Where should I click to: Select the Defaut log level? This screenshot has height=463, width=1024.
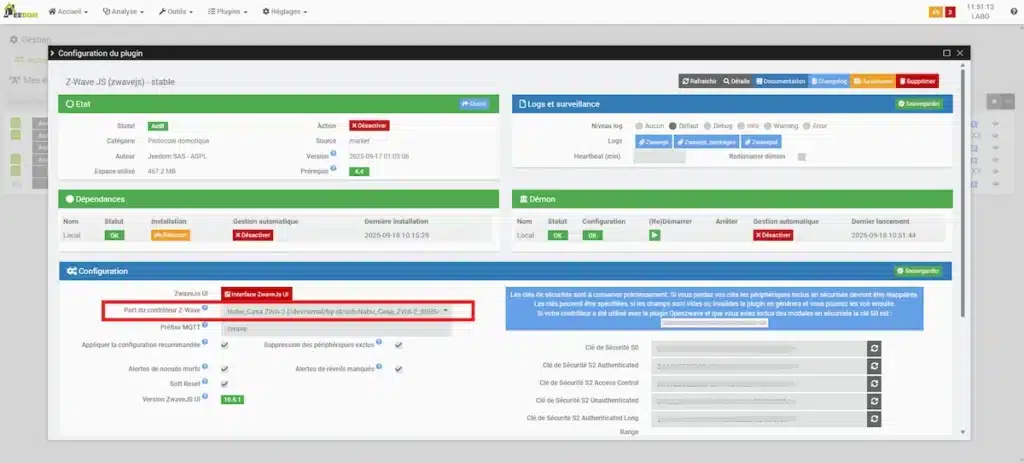coord(672,125)
